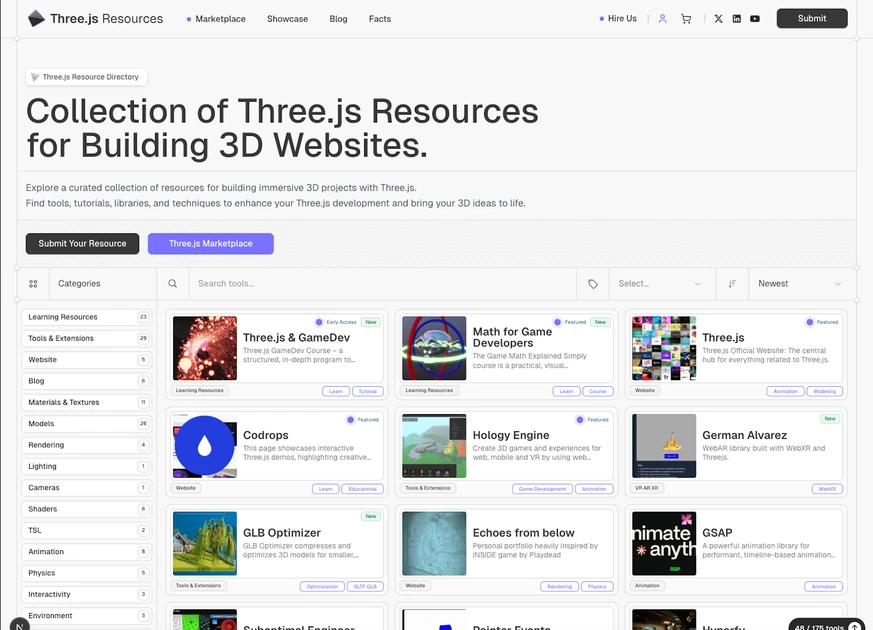Click the Physics tag on Echoes from below
The width and height of the screenshot is (873, 630).
[x=597, y=587]
